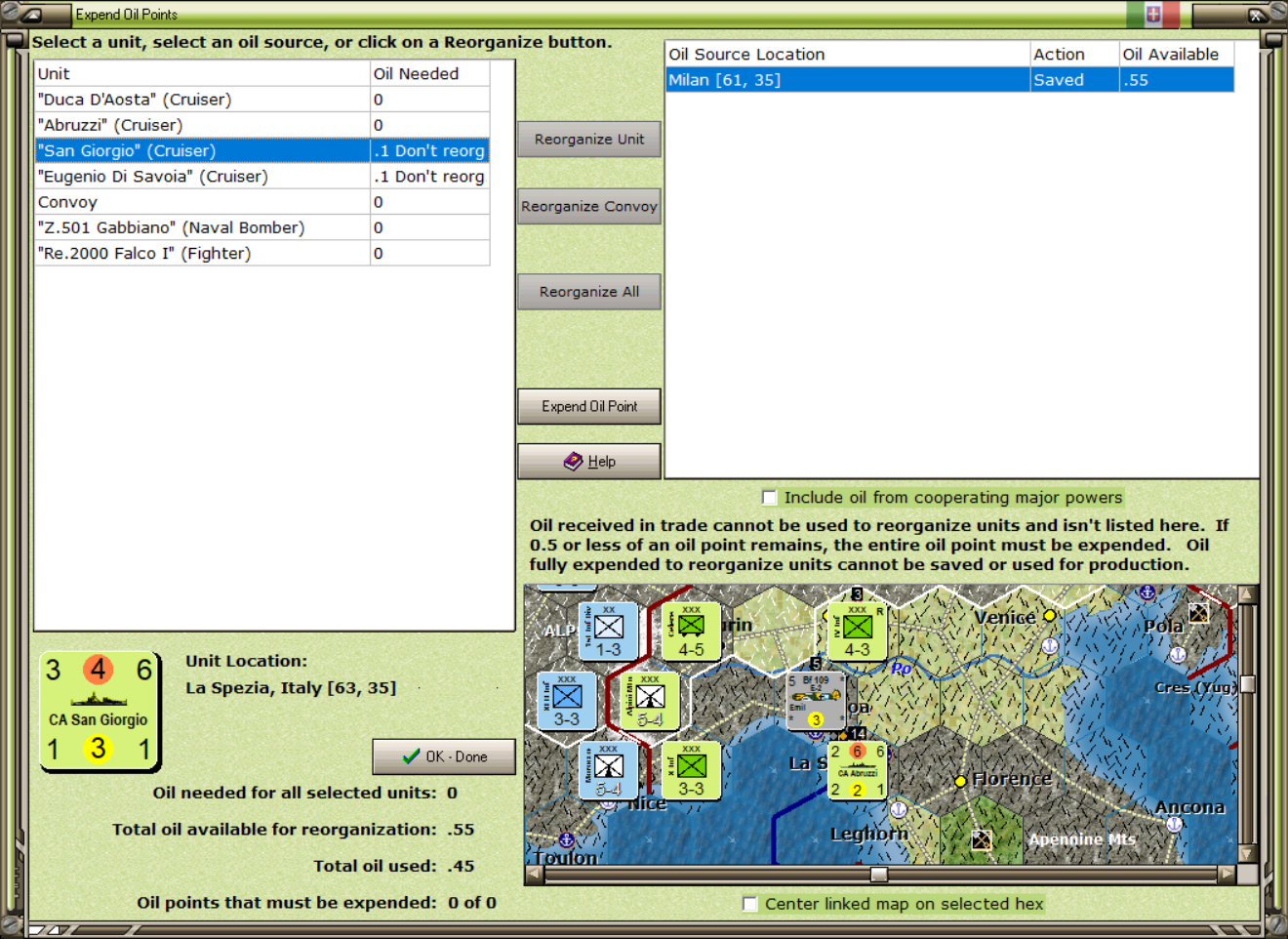Click the Expend Oil Point button
The height and width of the screenshot is (939, 1288).
point(589,407)
